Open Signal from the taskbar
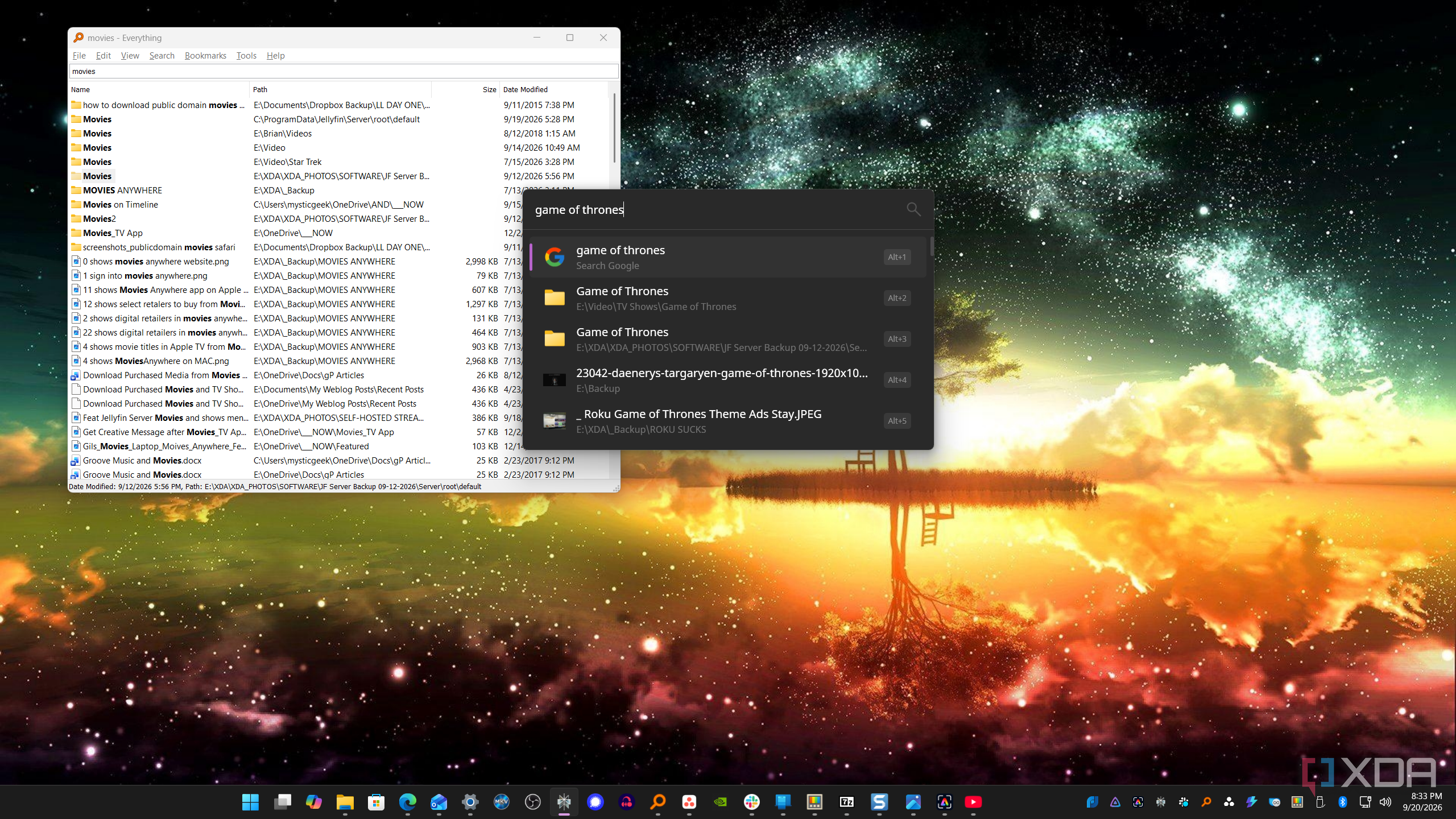This screenshot has height=819, width=1456. tap(595, 802)
